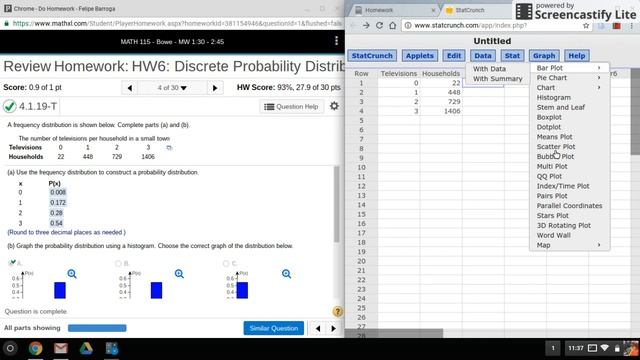Screen dimensions: 640x360
Task: Choose Boxplot from the Graph menu
Action: tap(549, 117)
